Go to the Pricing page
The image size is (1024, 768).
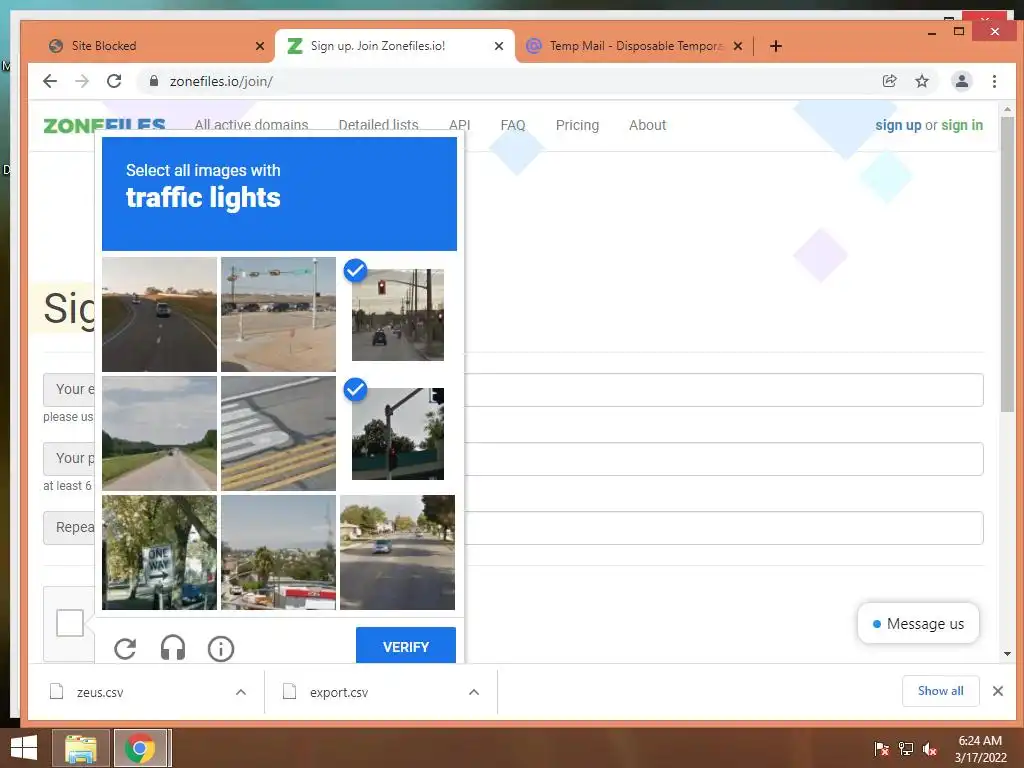point(577,125)
